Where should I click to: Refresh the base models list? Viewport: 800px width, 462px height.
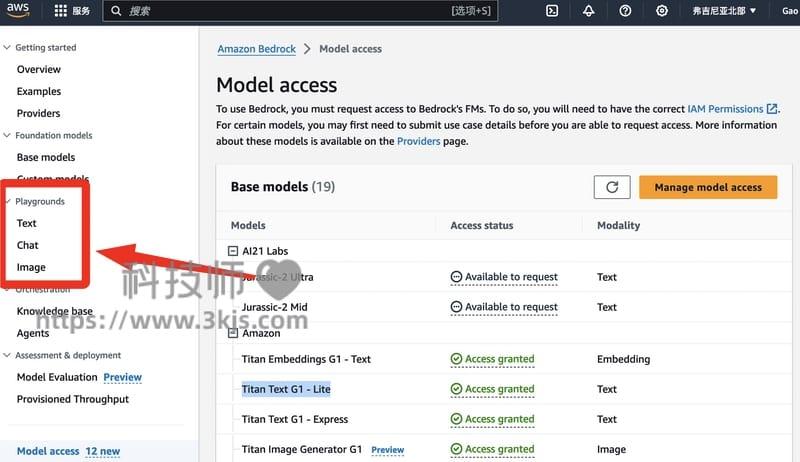click(612, 187)
